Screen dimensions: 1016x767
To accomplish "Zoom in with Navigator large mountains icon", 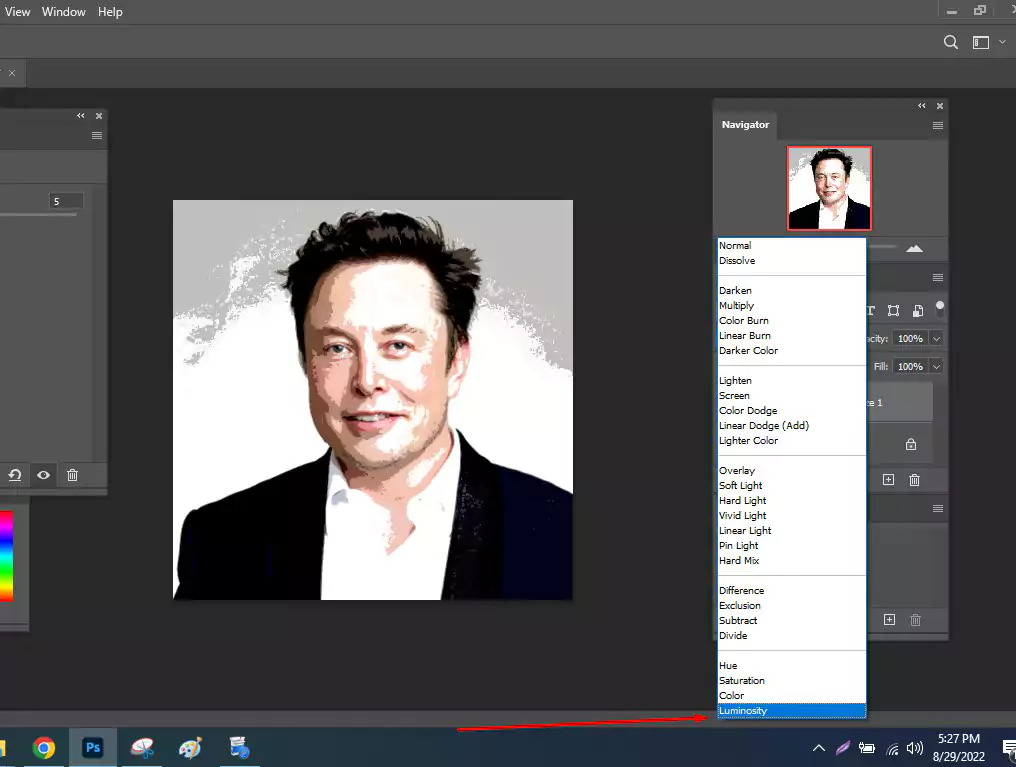I will (914, 248).
